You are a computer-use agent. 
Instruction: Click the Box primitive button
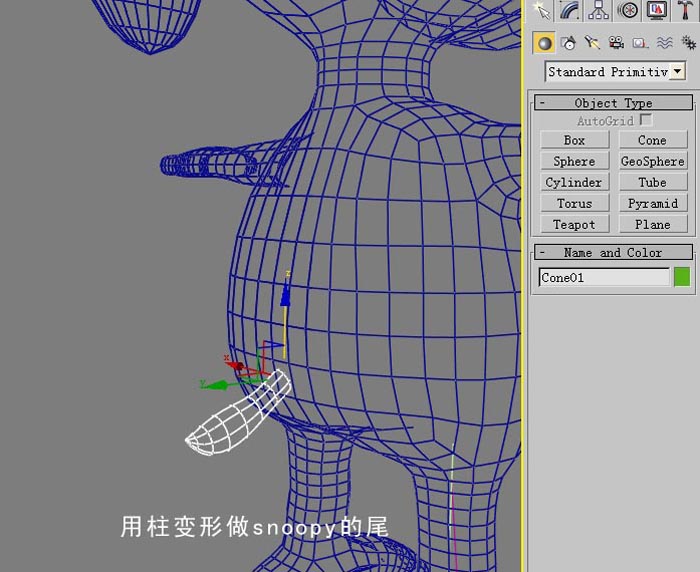(575, 140)
